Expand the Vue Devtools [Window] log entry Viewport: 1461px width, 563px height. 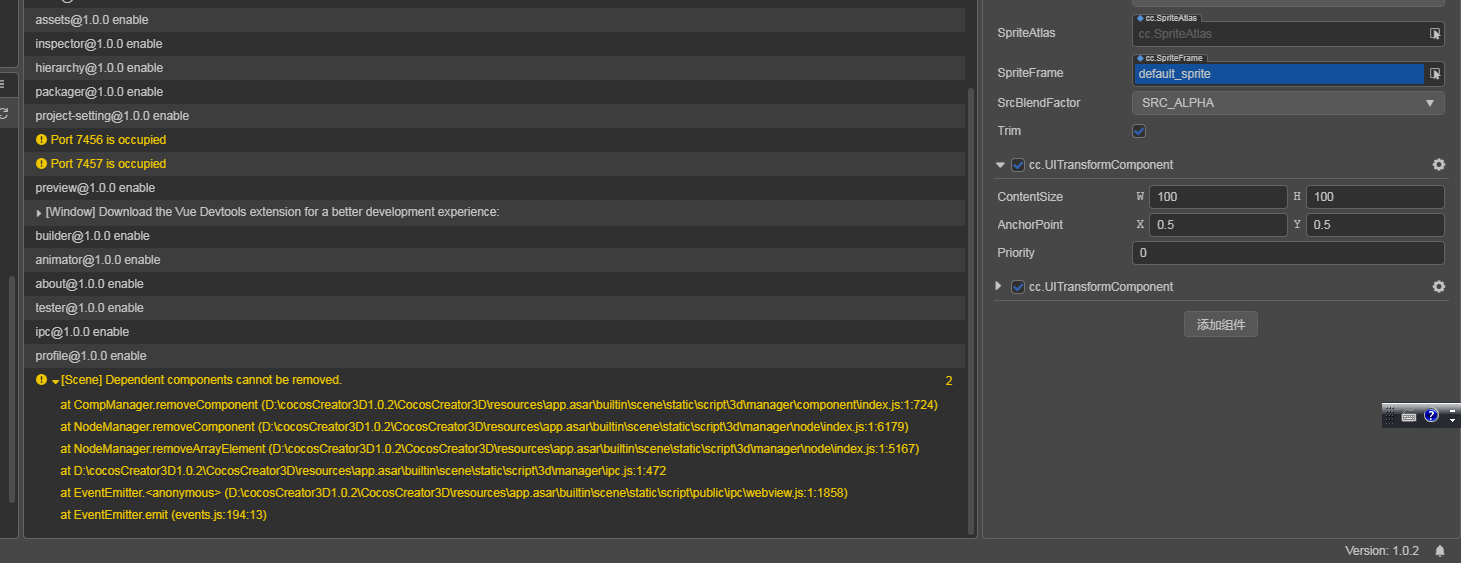(x=39, y=213)
